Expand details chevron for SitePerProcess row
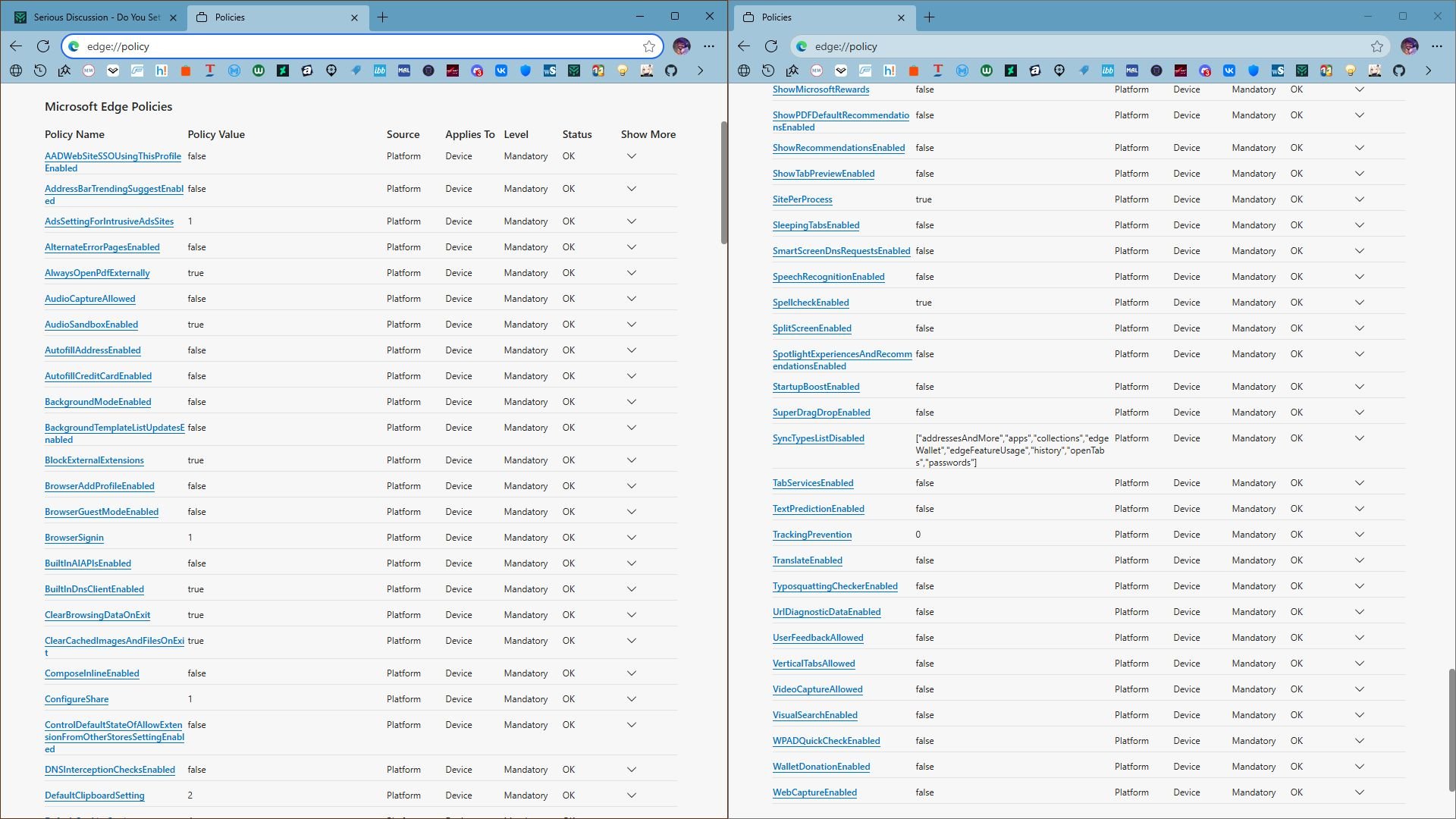This screenshot has width=1456, height=819. (x=1360, y=199)
